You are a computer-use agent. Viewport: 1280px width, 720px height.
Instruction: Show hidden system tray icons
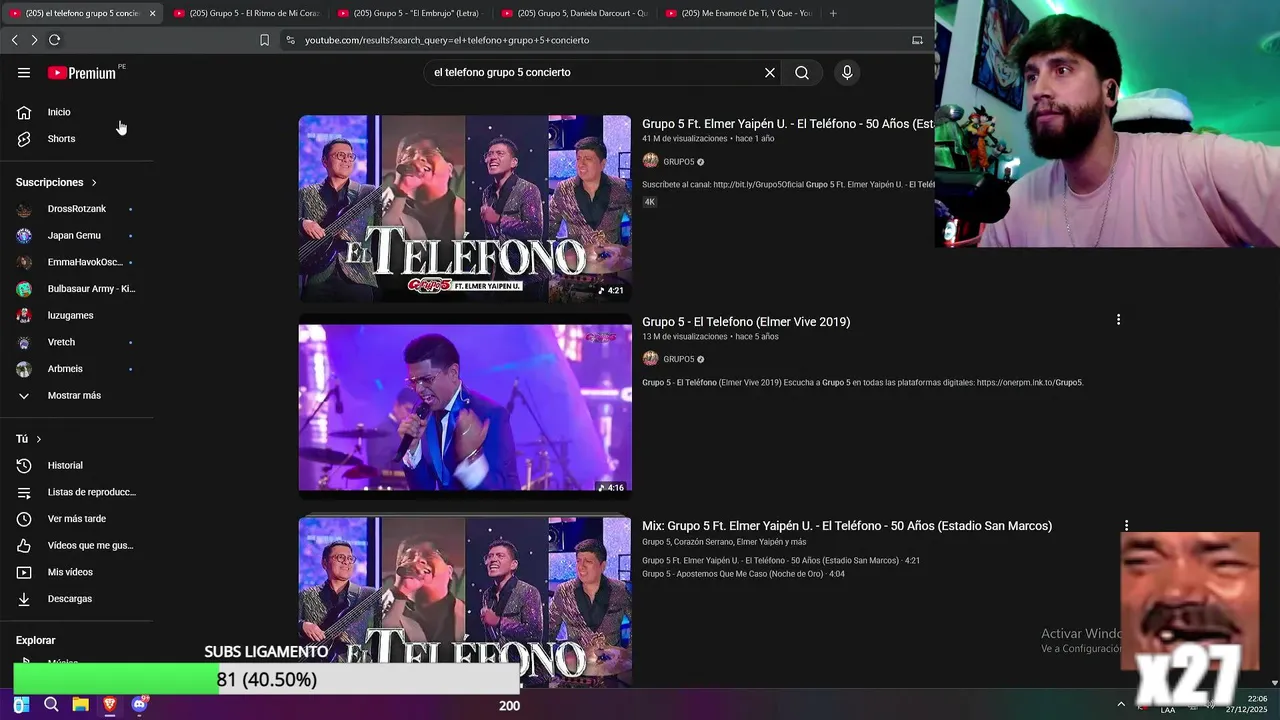point(1121,705)
